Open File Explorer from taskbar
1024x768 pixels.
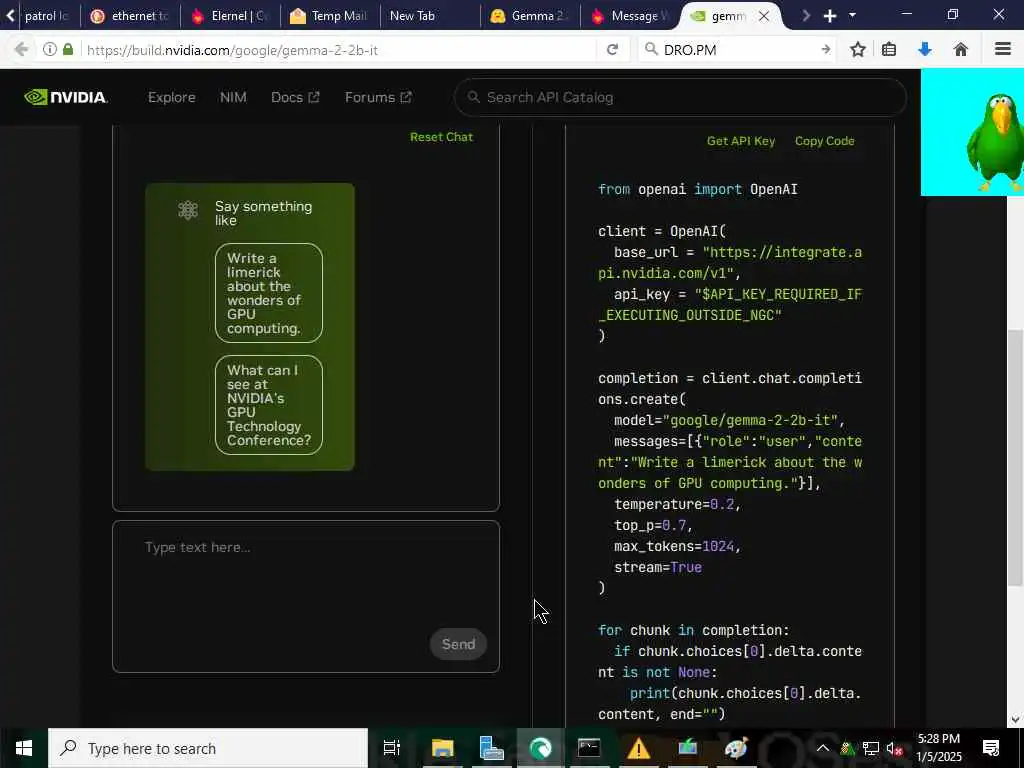[x=442, y=748]
